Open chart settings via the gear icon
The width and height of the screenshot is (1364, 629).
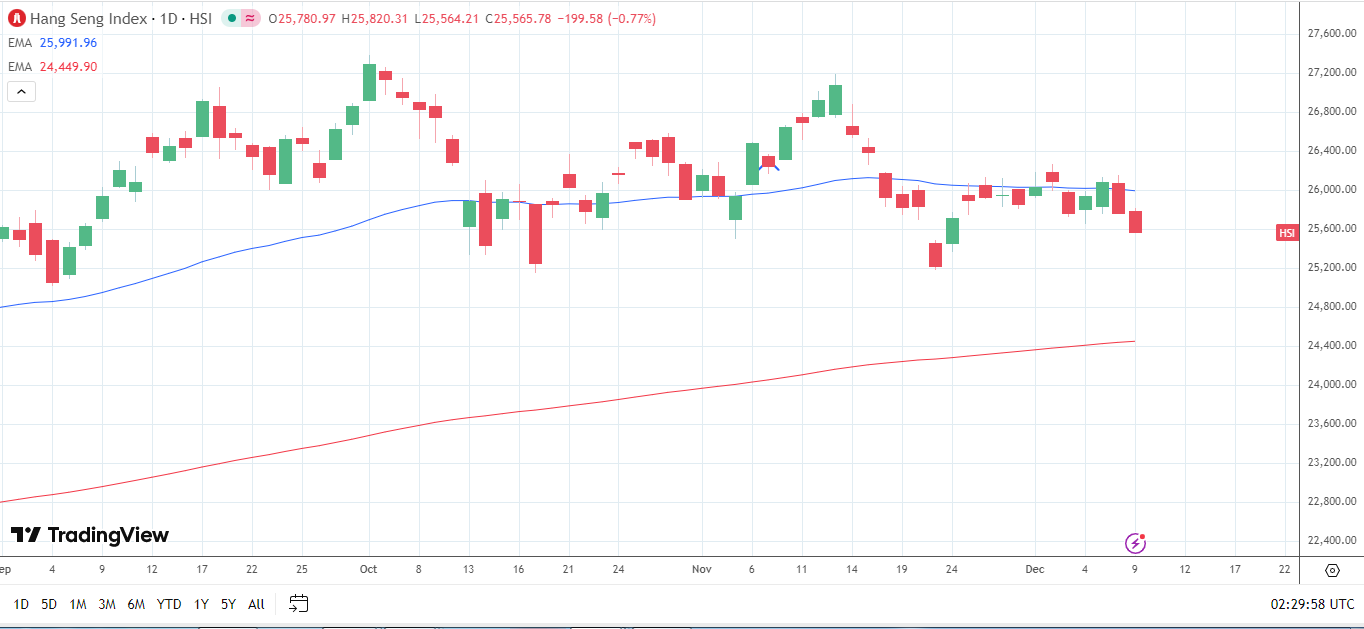point(1331,570)
